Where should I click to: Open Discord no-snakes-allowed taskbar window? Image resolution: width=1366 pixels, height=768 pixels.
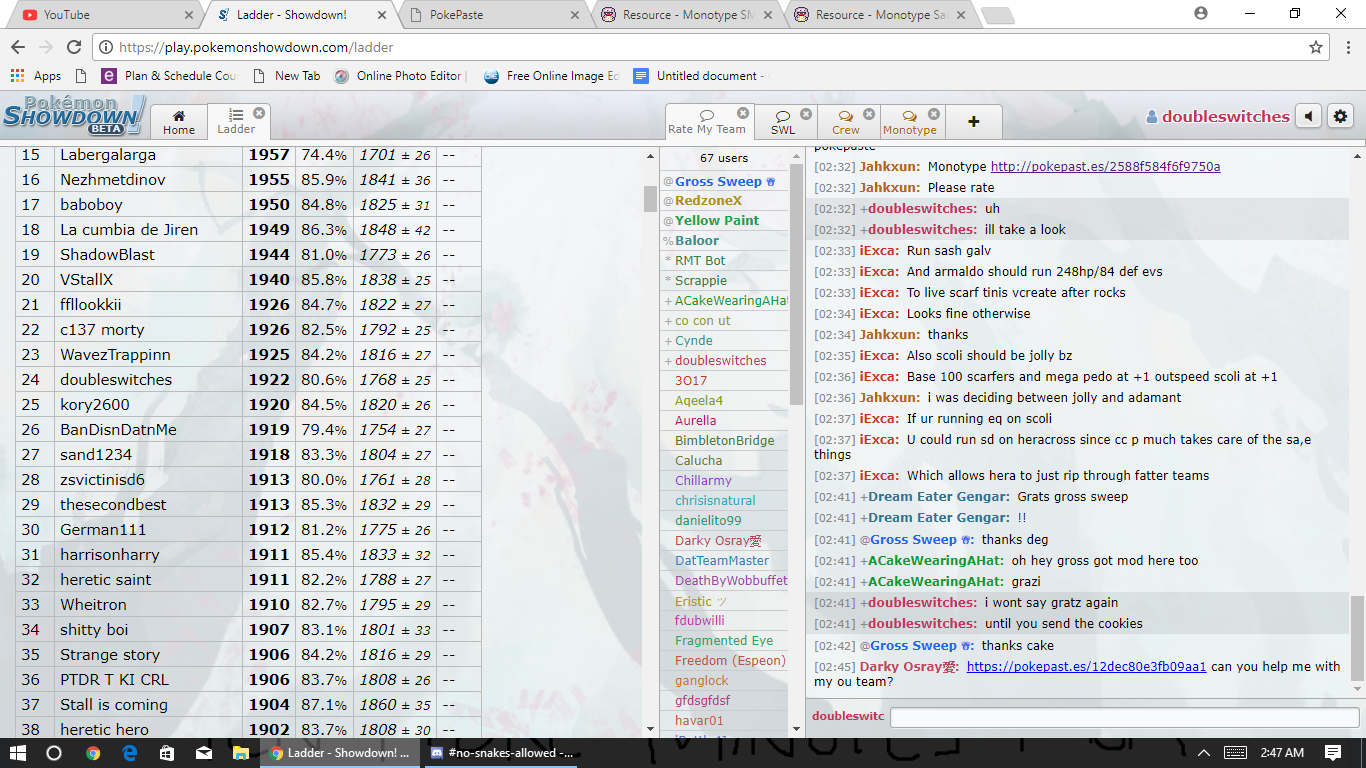coord(502,753)
